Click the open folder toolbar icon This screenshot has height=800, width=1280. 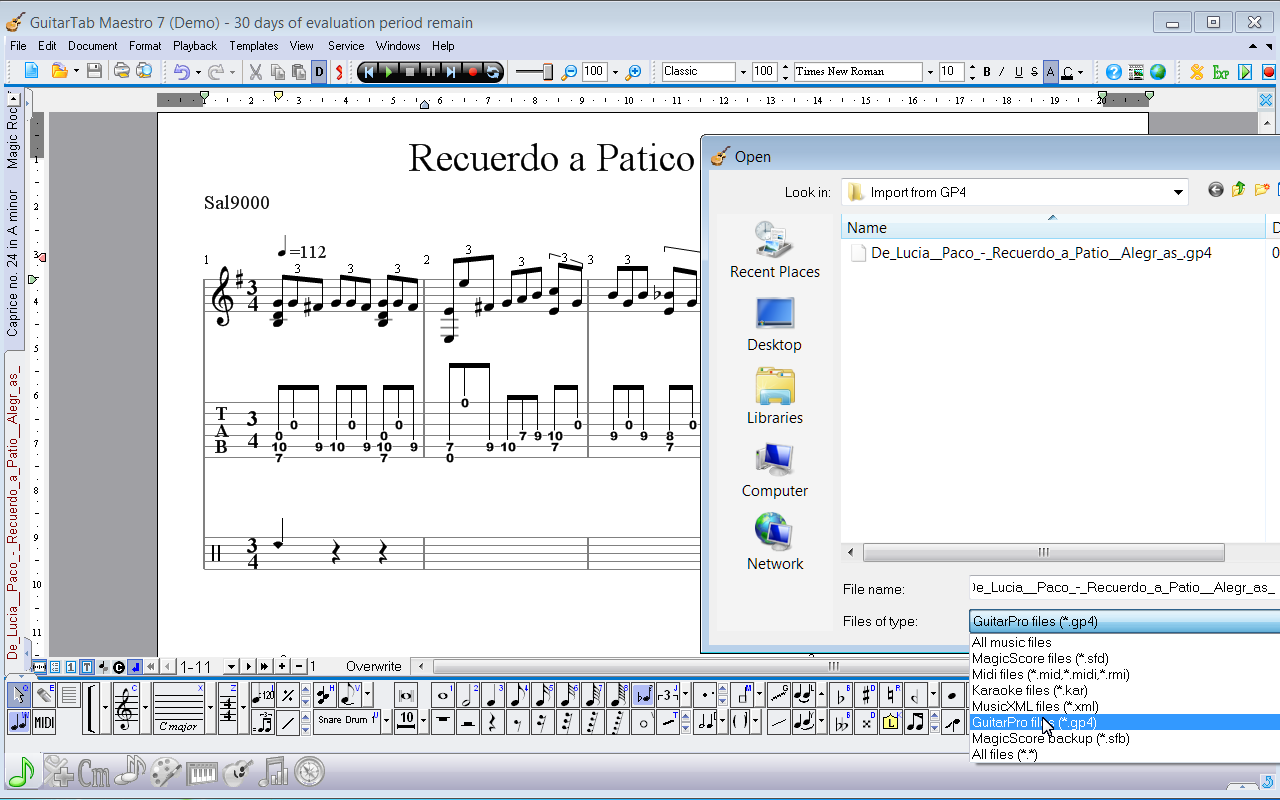coord(59,71)
